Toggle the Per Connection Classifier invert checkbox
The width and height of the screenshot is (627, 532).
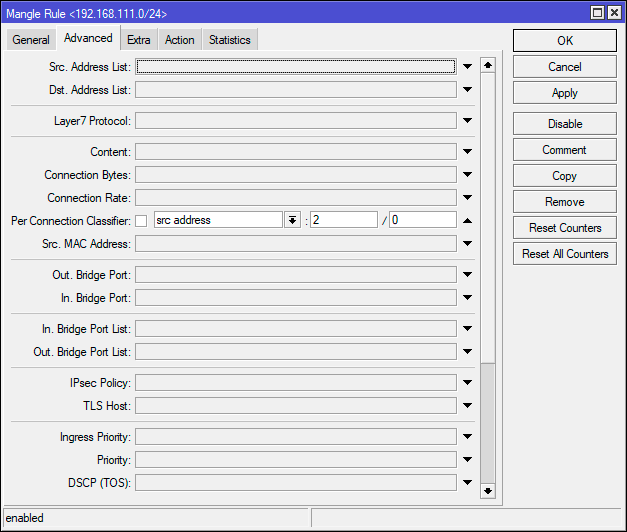(x=141, y=221)
